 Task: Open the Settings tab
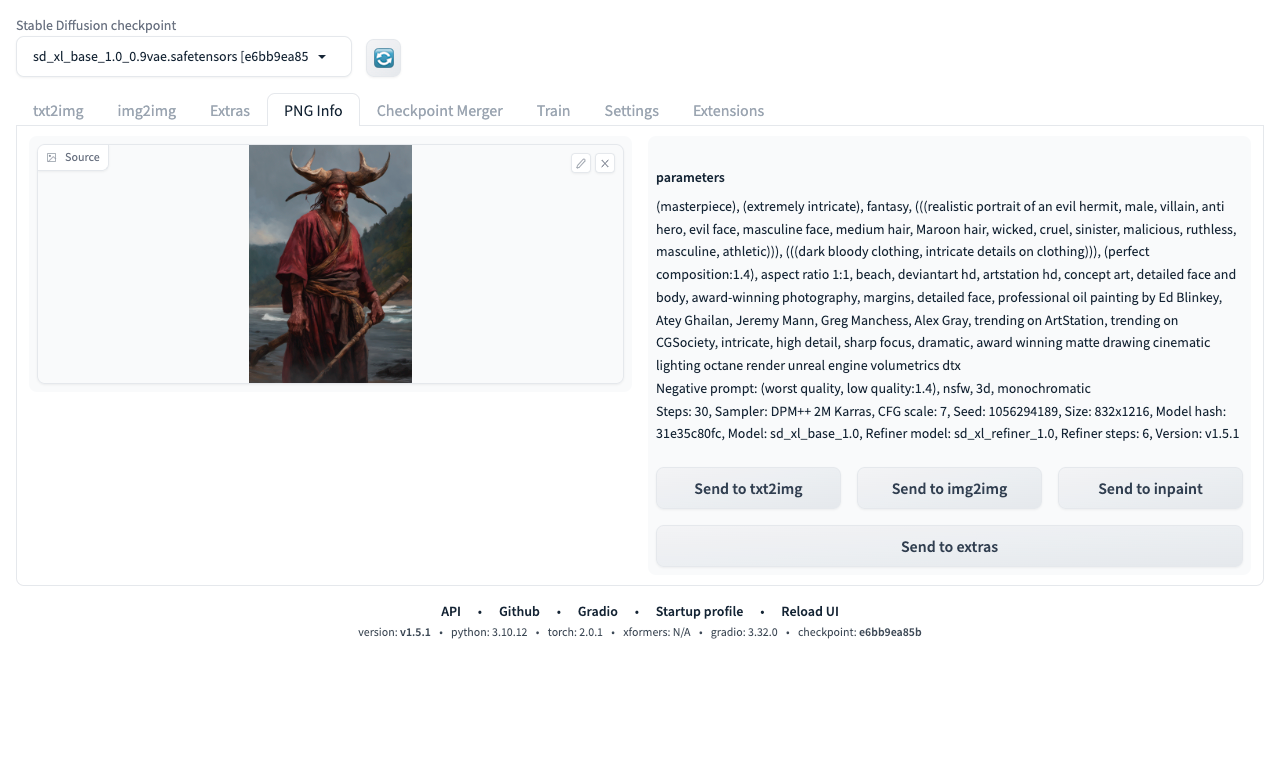[631, 110]
